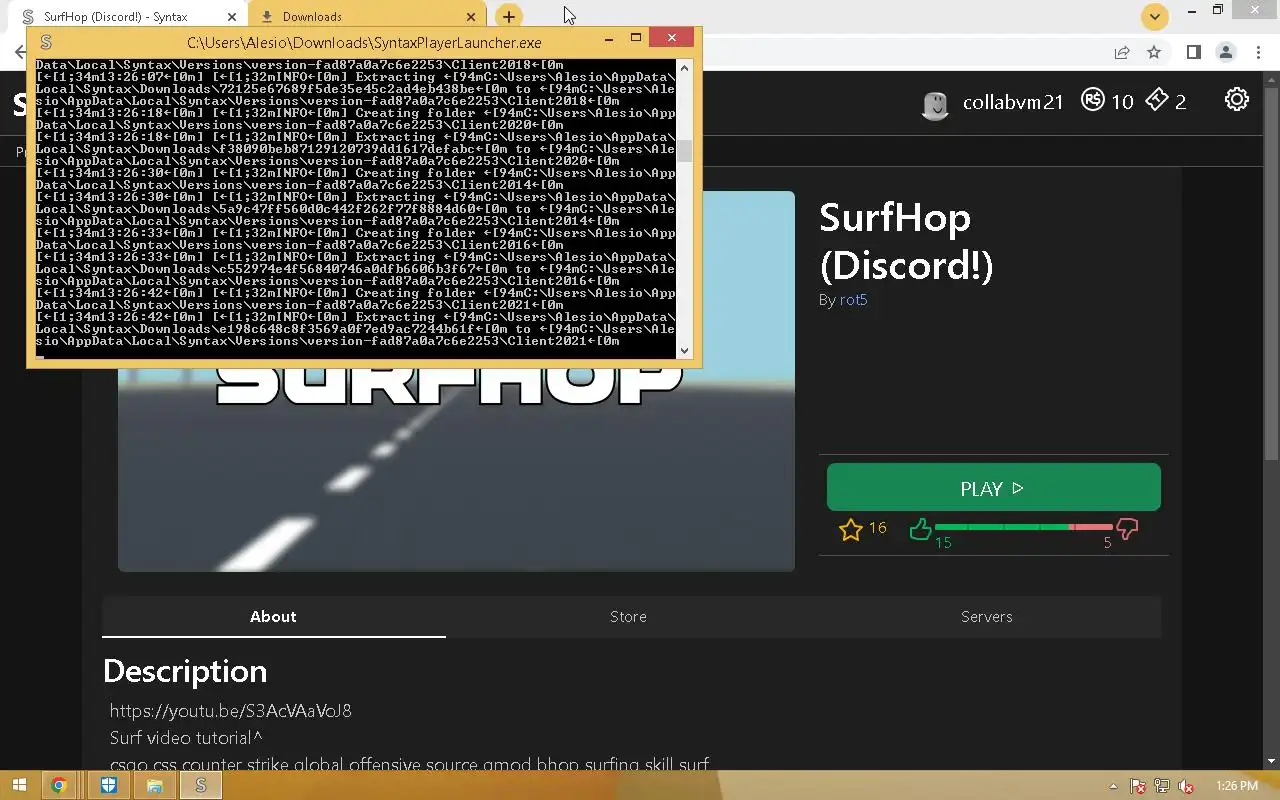1280x800 pixels.
Task: Click the tickets icon next to 2
Action: tap(1157, 100)
